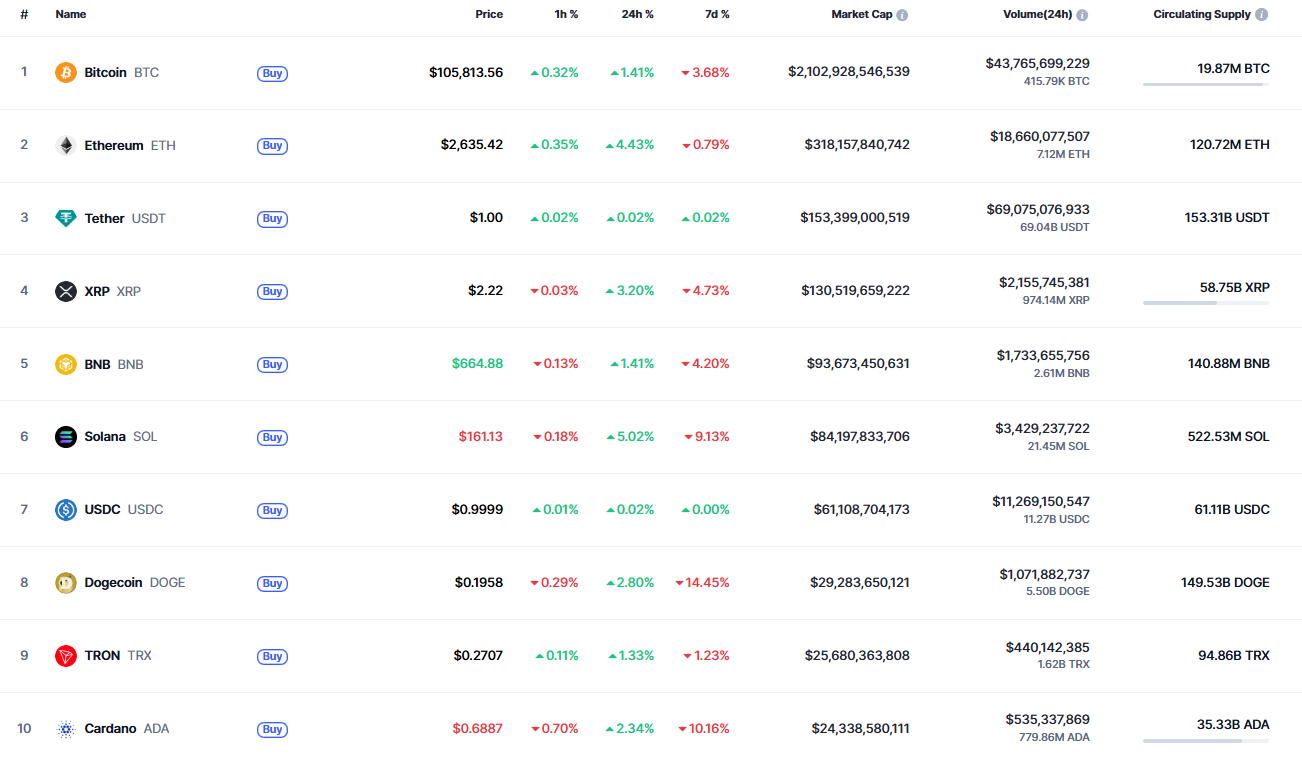1302x758 pixels.
Task: Click Bitcoin's circulating supply progress bar
Action: tap(1206, 85)
